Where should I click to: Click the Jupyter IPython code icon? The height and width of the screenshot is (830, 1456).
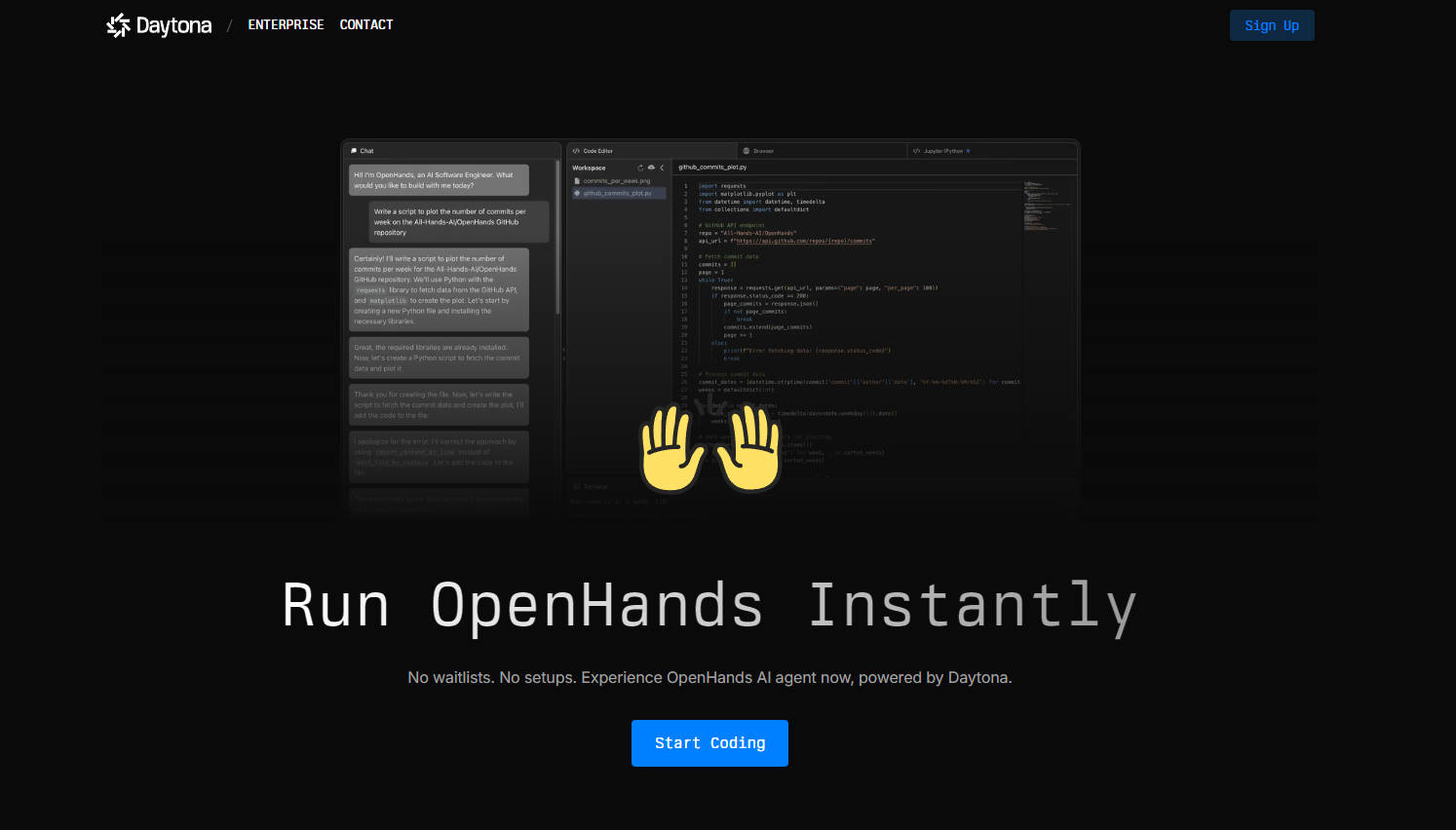pyautogui.click(x=915, y=151)
